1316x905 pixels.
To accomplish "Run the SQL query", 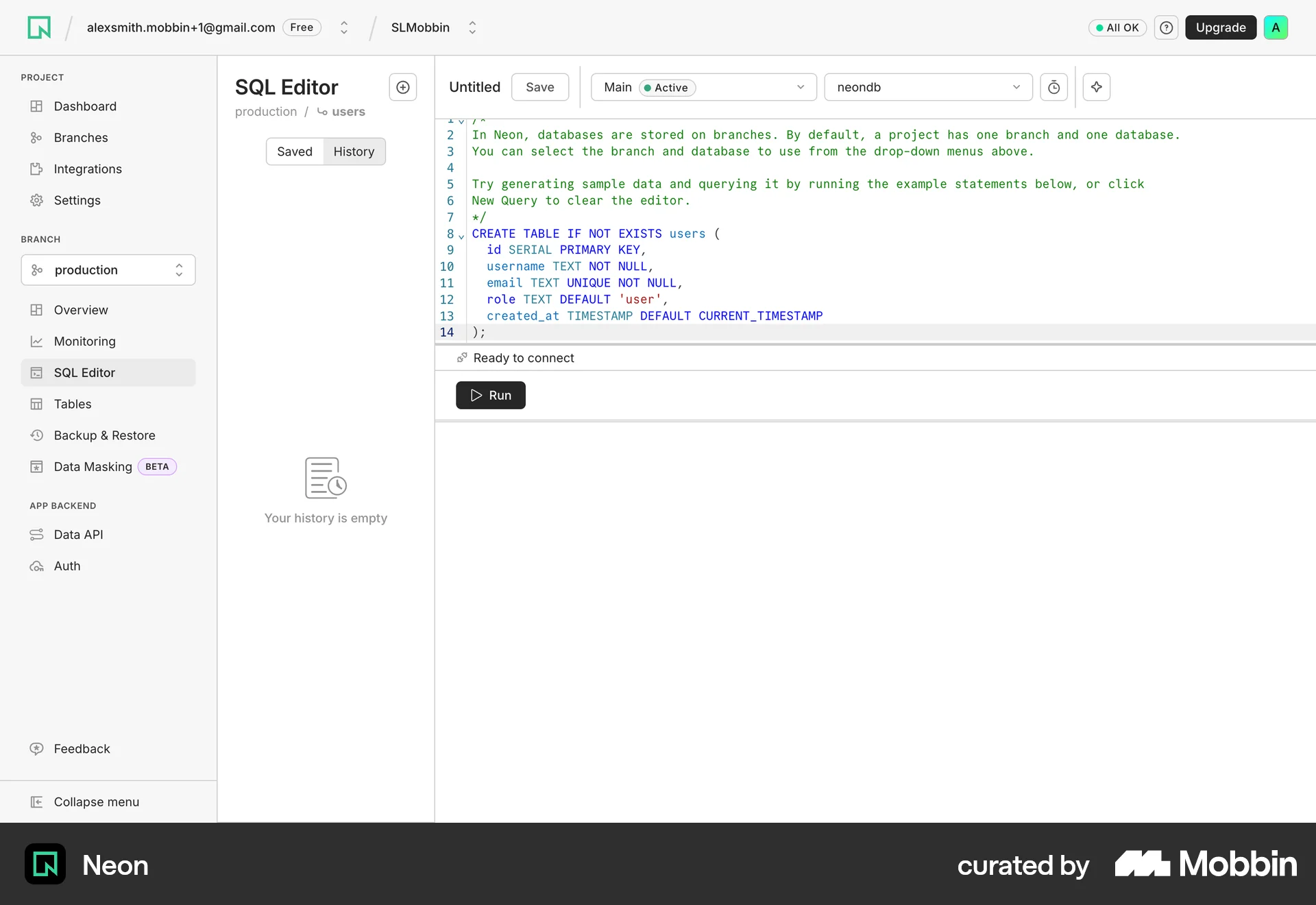I will click(x=491, y=395).
